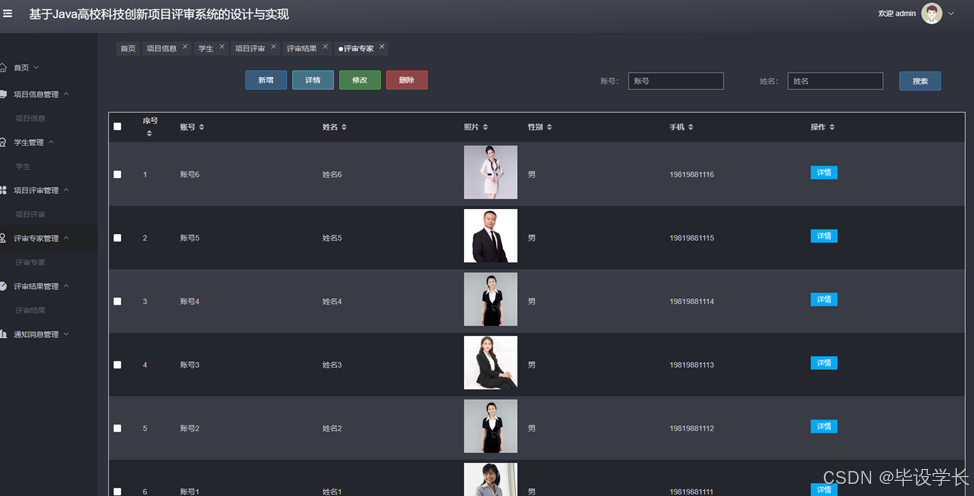Tick the checkbox for row 账号3
This screenshot has width=974, height=496.
click(x=117, y=365)
